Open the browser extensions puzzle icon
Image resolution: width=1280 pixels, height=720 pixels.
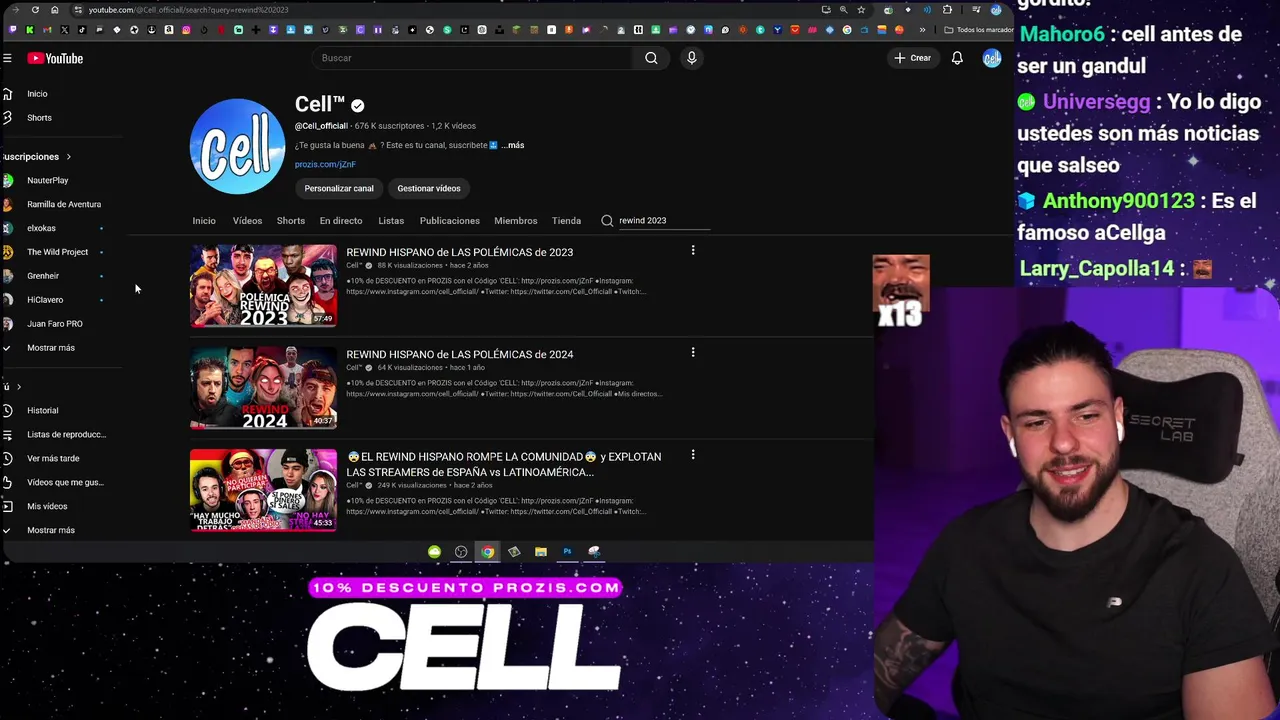(947, 10)
